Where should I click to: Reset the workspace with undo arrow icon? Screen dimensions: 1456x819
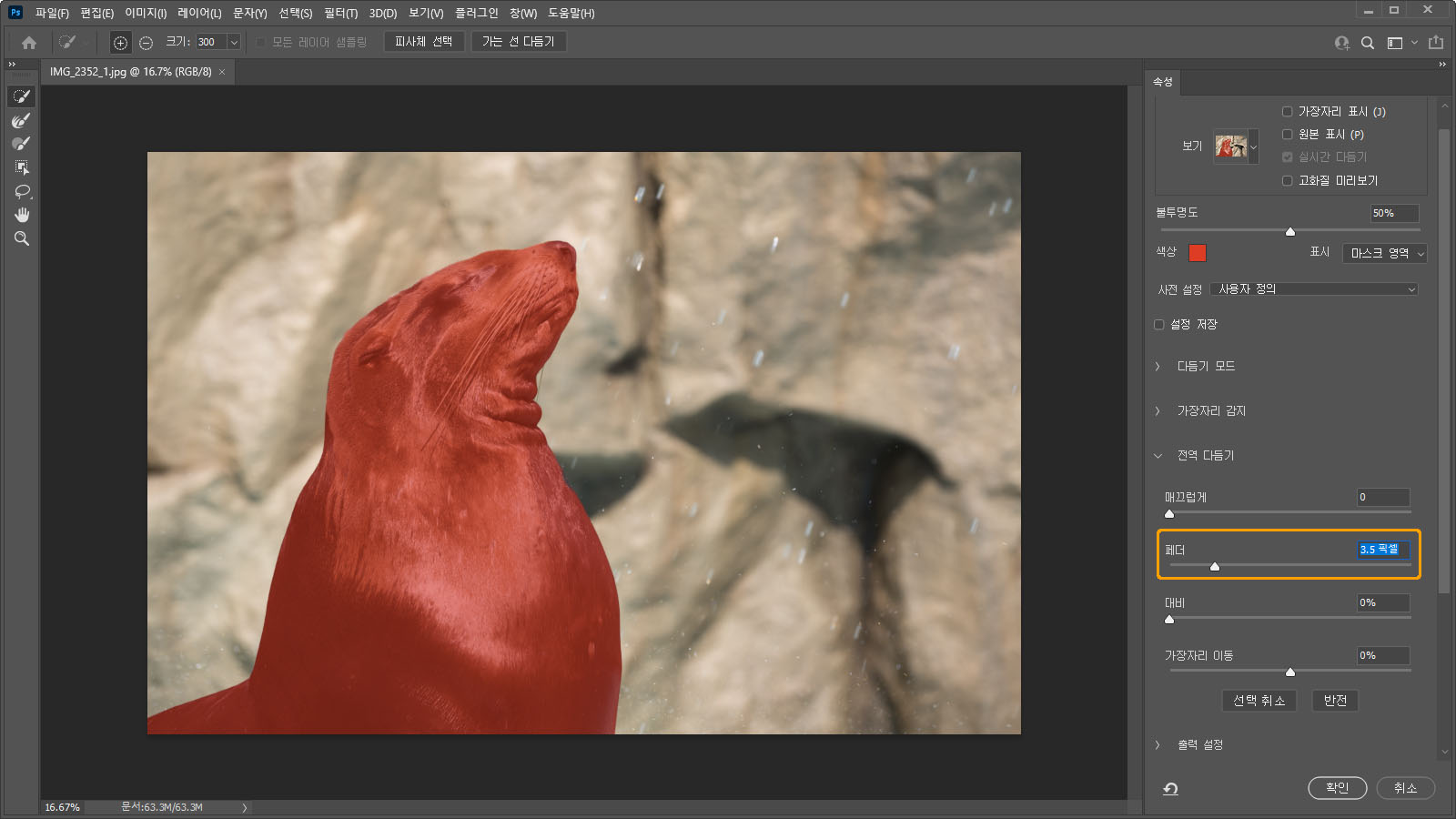(x=1171, y=788)
